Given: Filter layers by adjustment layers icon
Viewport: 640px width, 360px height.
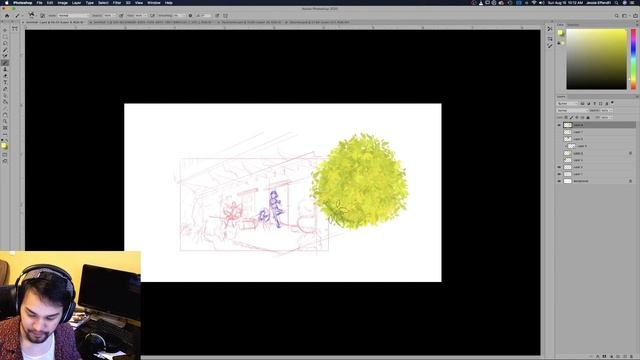Looking at the screenshot, I should [588, 104].
